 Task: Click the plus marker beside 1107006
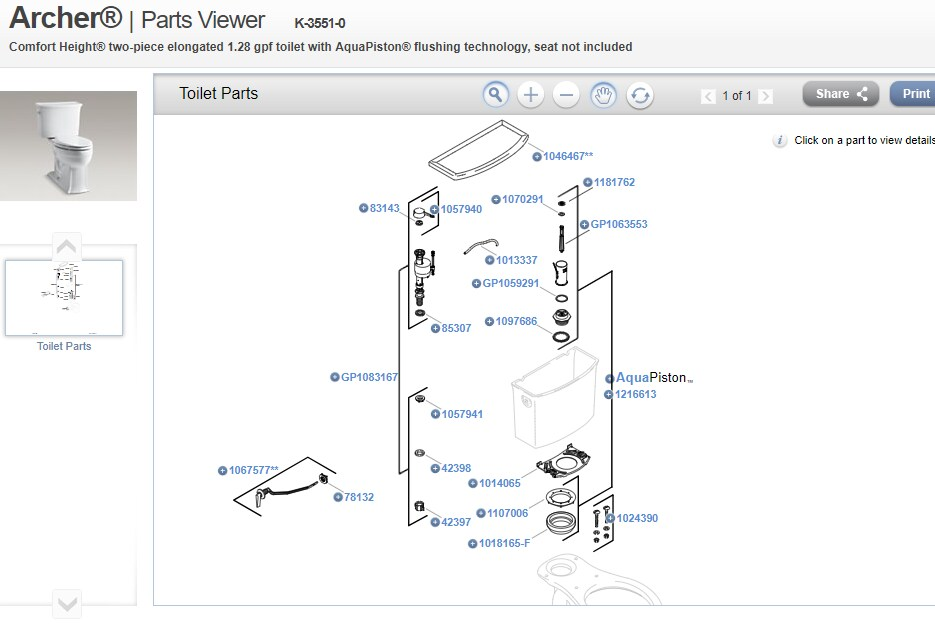481,513
